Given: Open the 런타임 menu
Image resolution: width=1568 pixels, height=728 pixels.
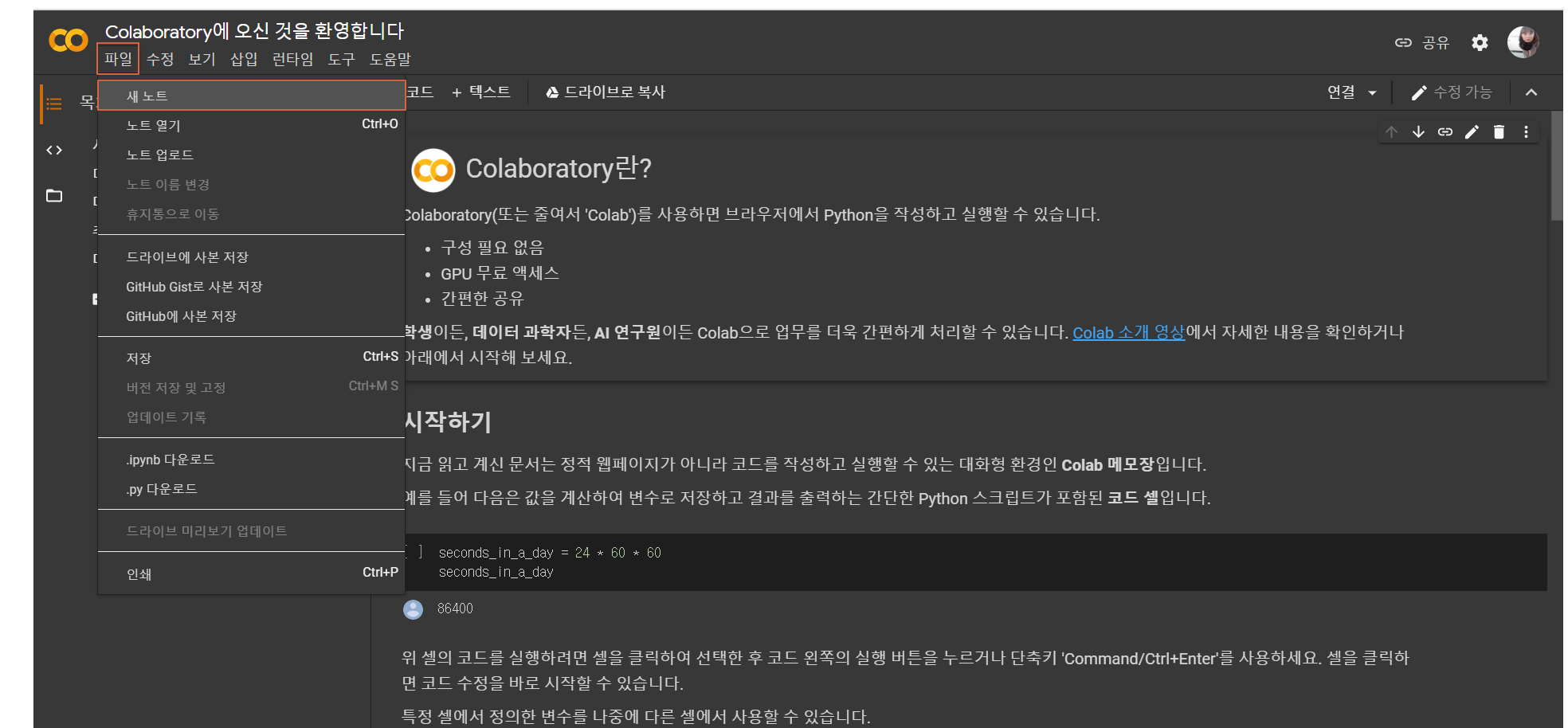Looking at the screenshot, I should [292, 59].
